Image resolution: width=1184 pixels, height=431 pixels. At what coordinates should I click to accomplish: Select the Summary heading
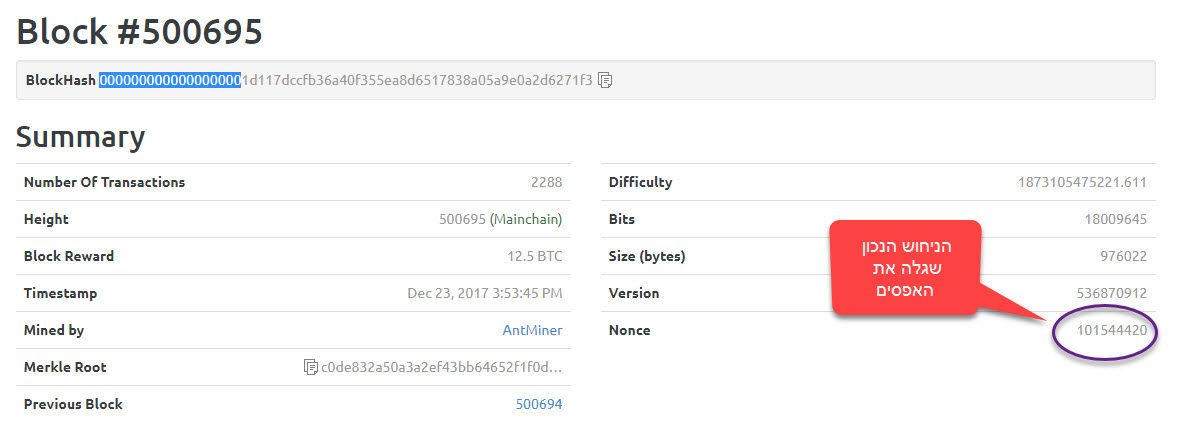pyautogui.click(x=80, y=137)
